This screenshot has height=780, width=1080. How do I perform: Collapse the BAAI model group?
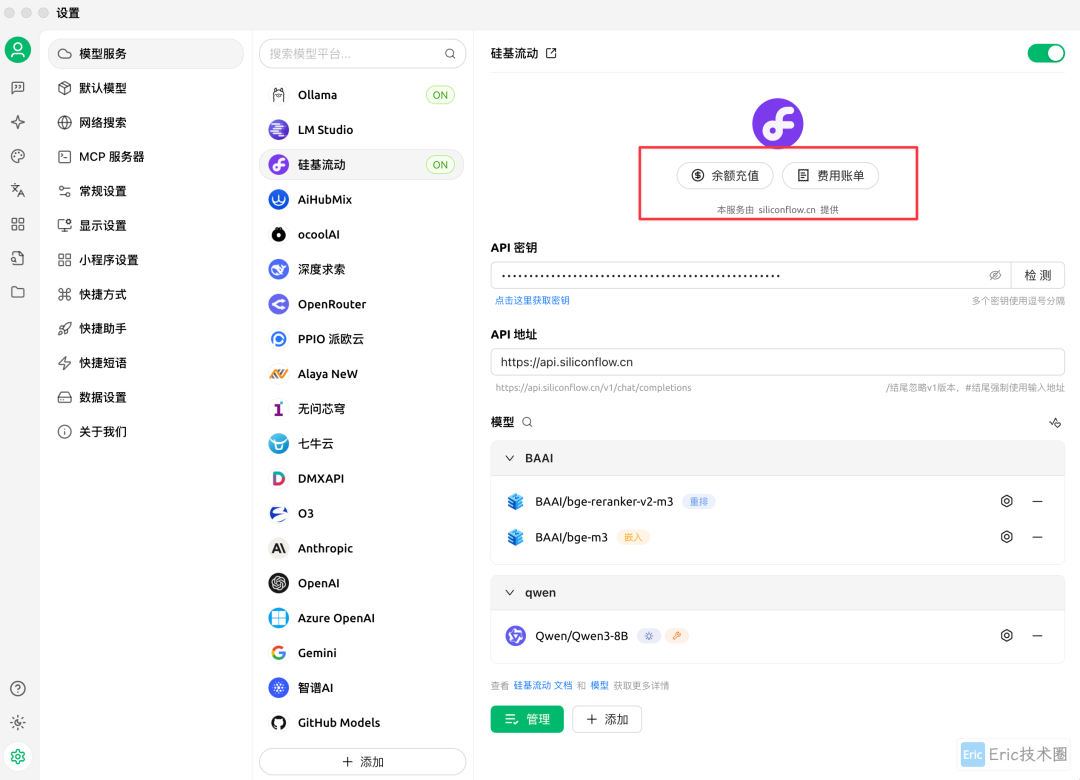[510, 458]
